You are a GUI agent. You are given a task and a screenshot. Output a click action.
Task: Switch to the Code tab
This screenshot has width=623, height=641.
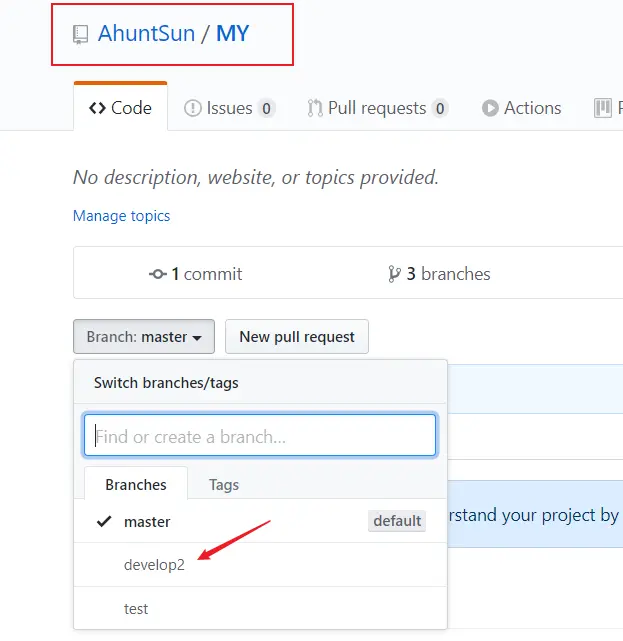coord(120,108)
